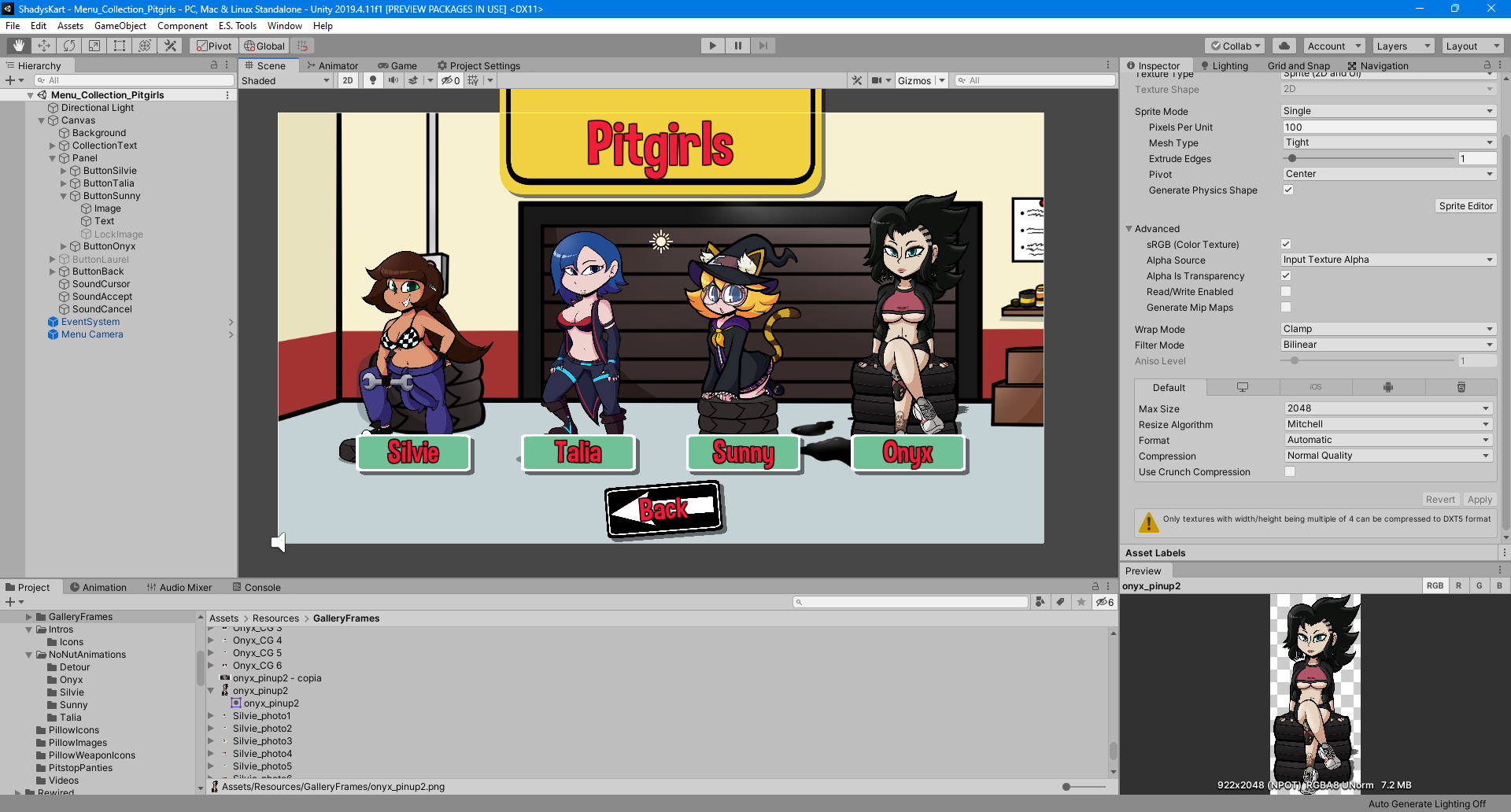
Task: Collapse the ButtonSunny hierarchy item
Action: (x=64, y=196)
